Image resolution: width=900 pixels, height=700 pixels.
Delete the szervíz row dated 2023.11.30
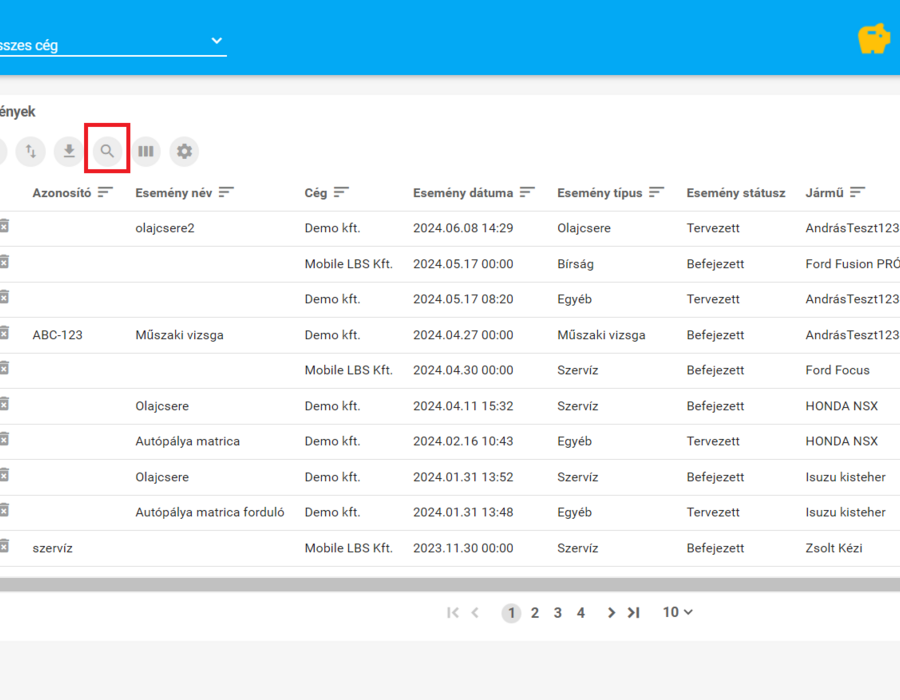[4, 546]
